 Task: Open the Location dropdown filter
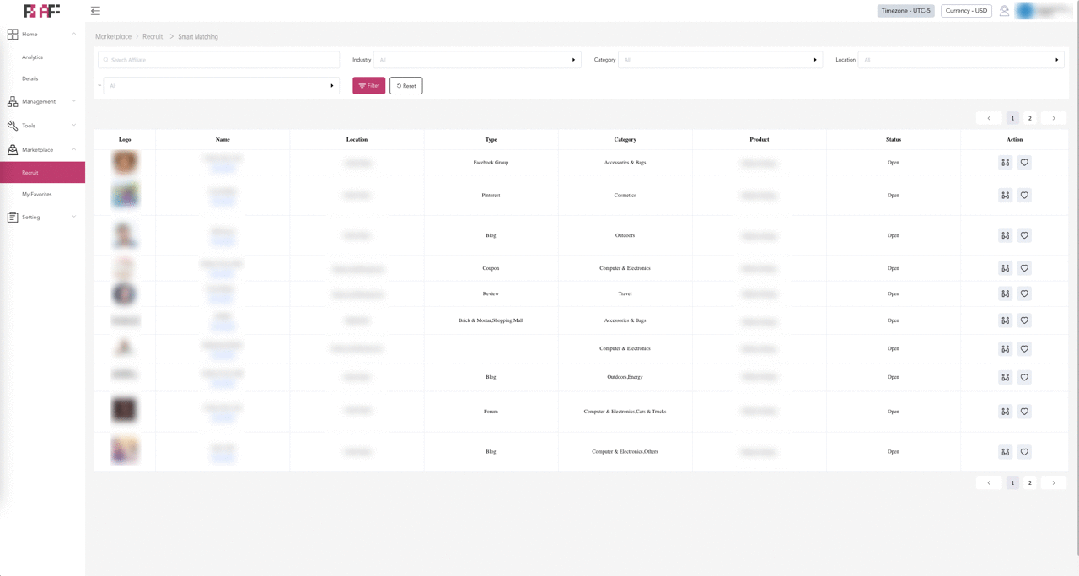(x=960, y=60)
